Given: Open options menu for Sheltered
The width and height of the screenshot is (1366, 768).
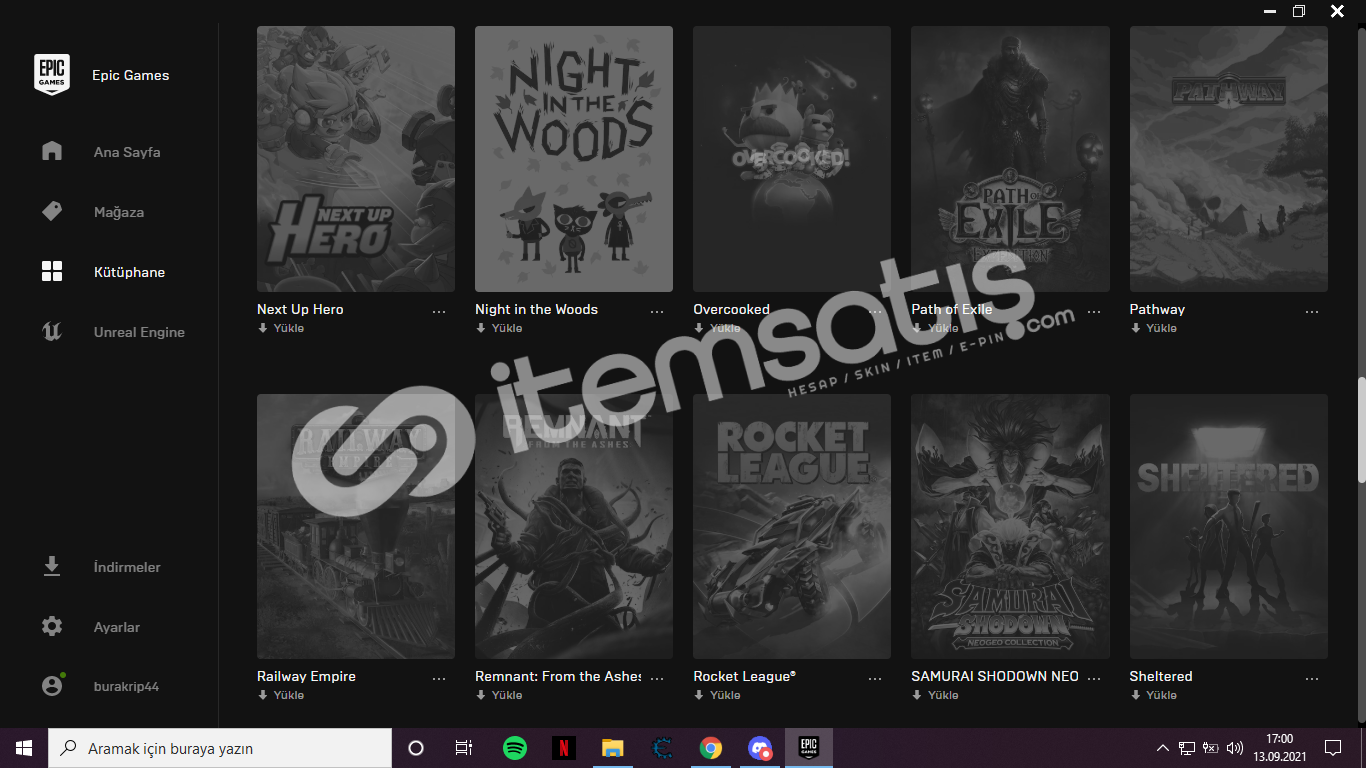Looking at the screenshot, I should tap(1312, 678).
